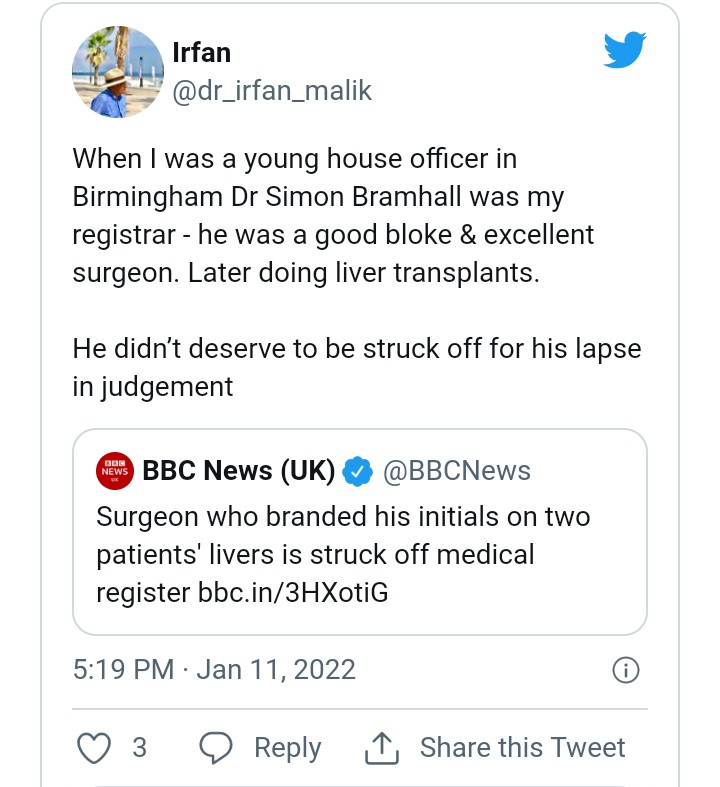Click the like count number 3
Image resolution: width=720 pixels, height=787 pixels.
pyautogui.click(x=140, y=748)
